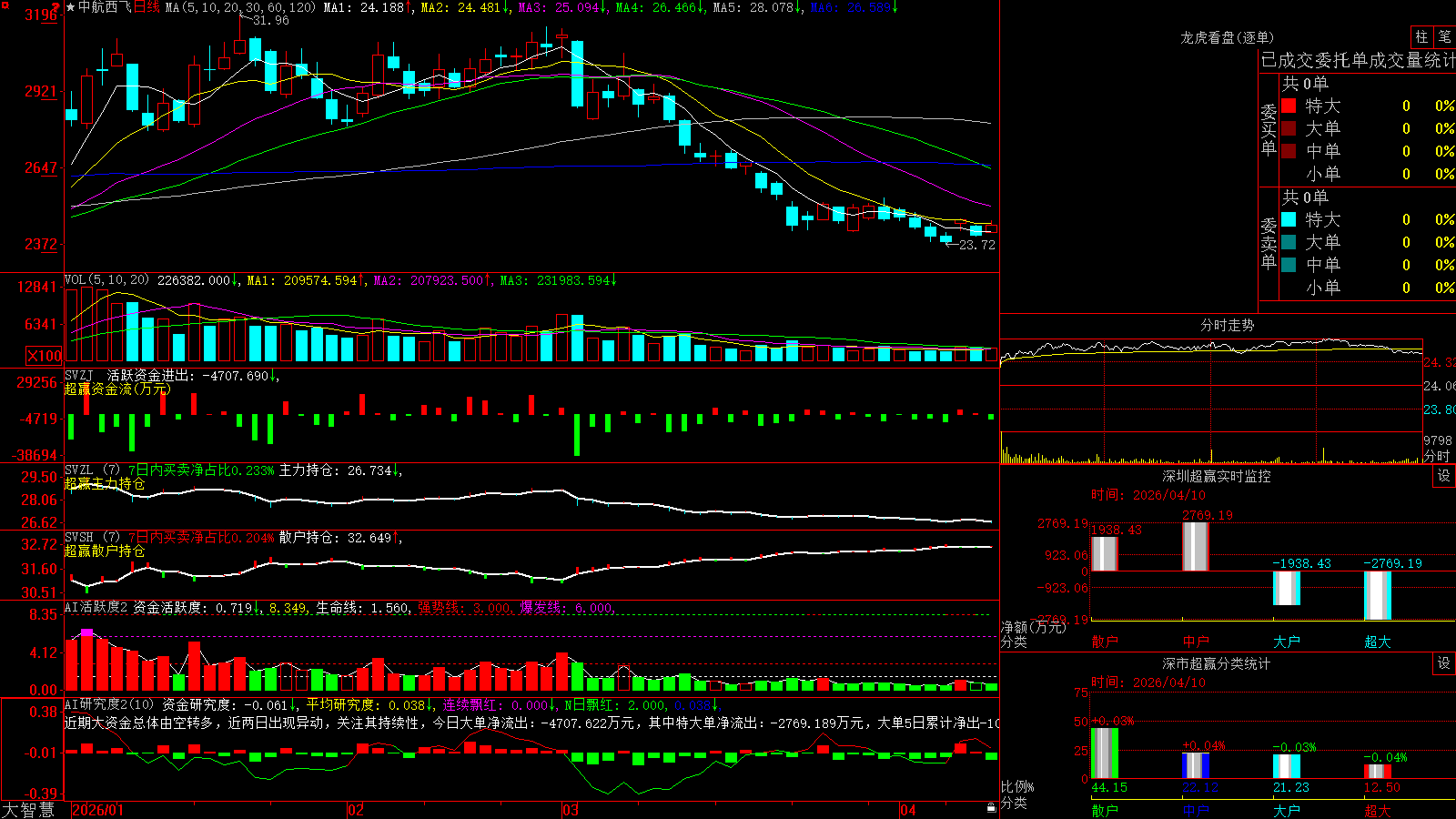Click the AI活跃度2 indicator name
The width and height of the screenshot is (1456, 819).
[96, 607]
